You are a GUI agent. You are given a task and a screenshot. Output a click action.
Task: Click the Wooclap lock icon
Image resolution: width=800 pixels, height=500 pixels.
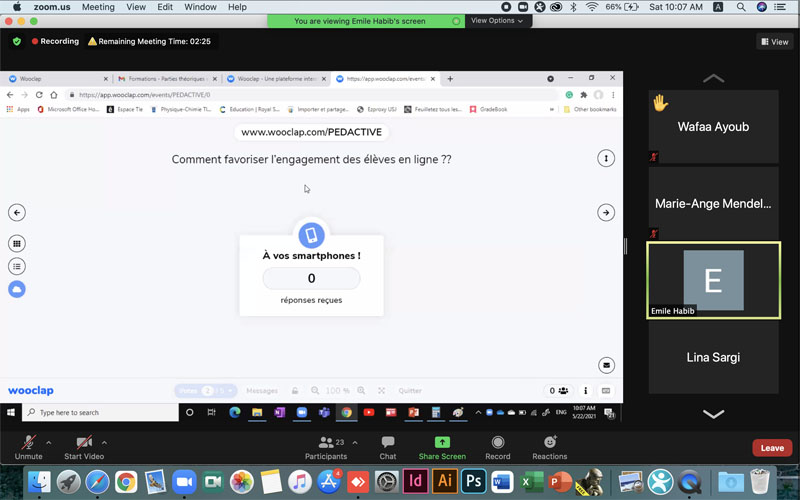pos(295,391)
